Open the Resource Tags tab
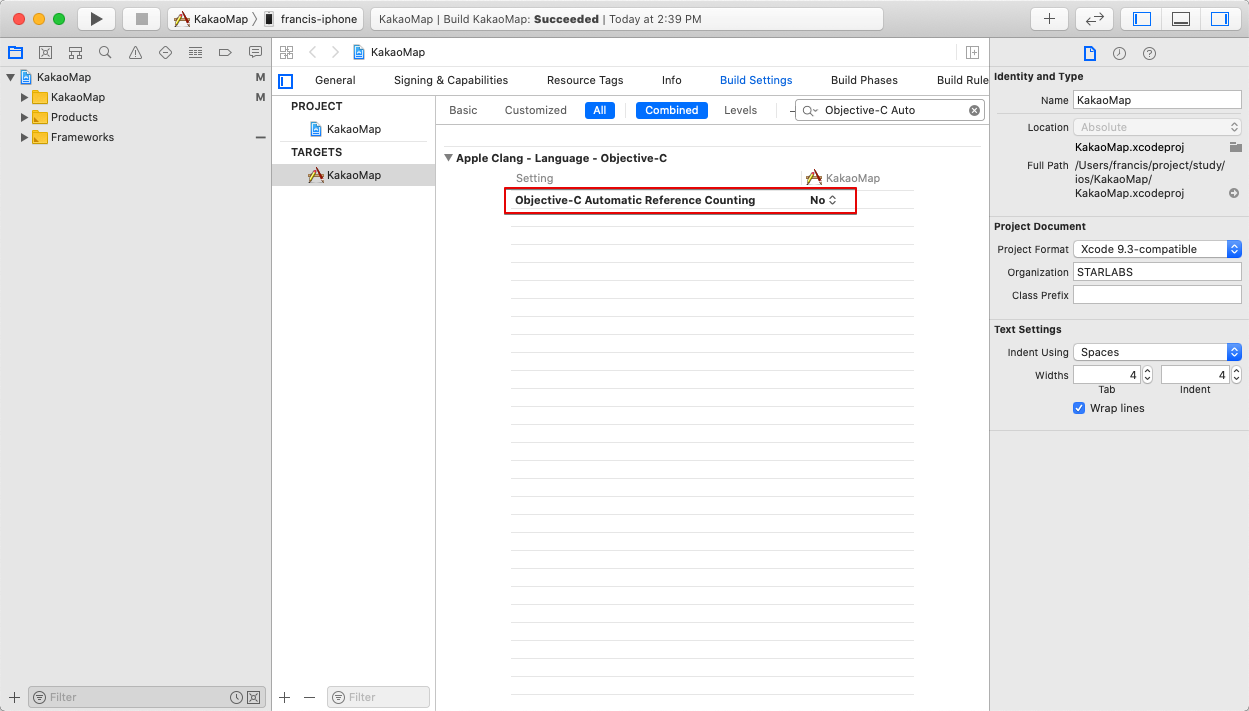Screen dimensions: 1249x711 pyautogui.click(x=585, y=80)
